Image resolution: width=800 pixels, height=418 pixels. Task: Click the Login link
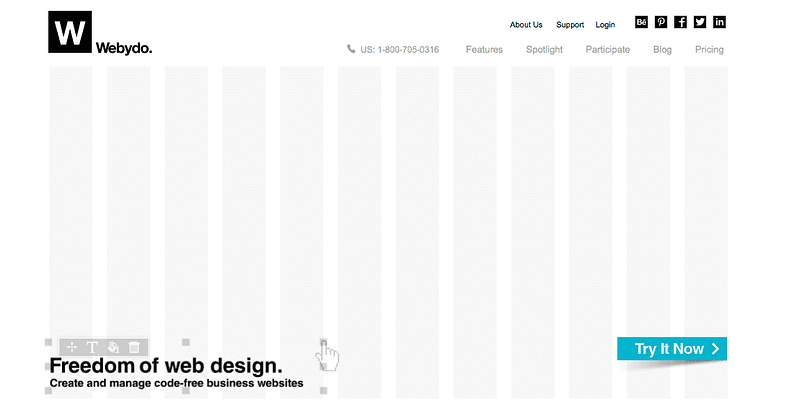pos(605,24)
